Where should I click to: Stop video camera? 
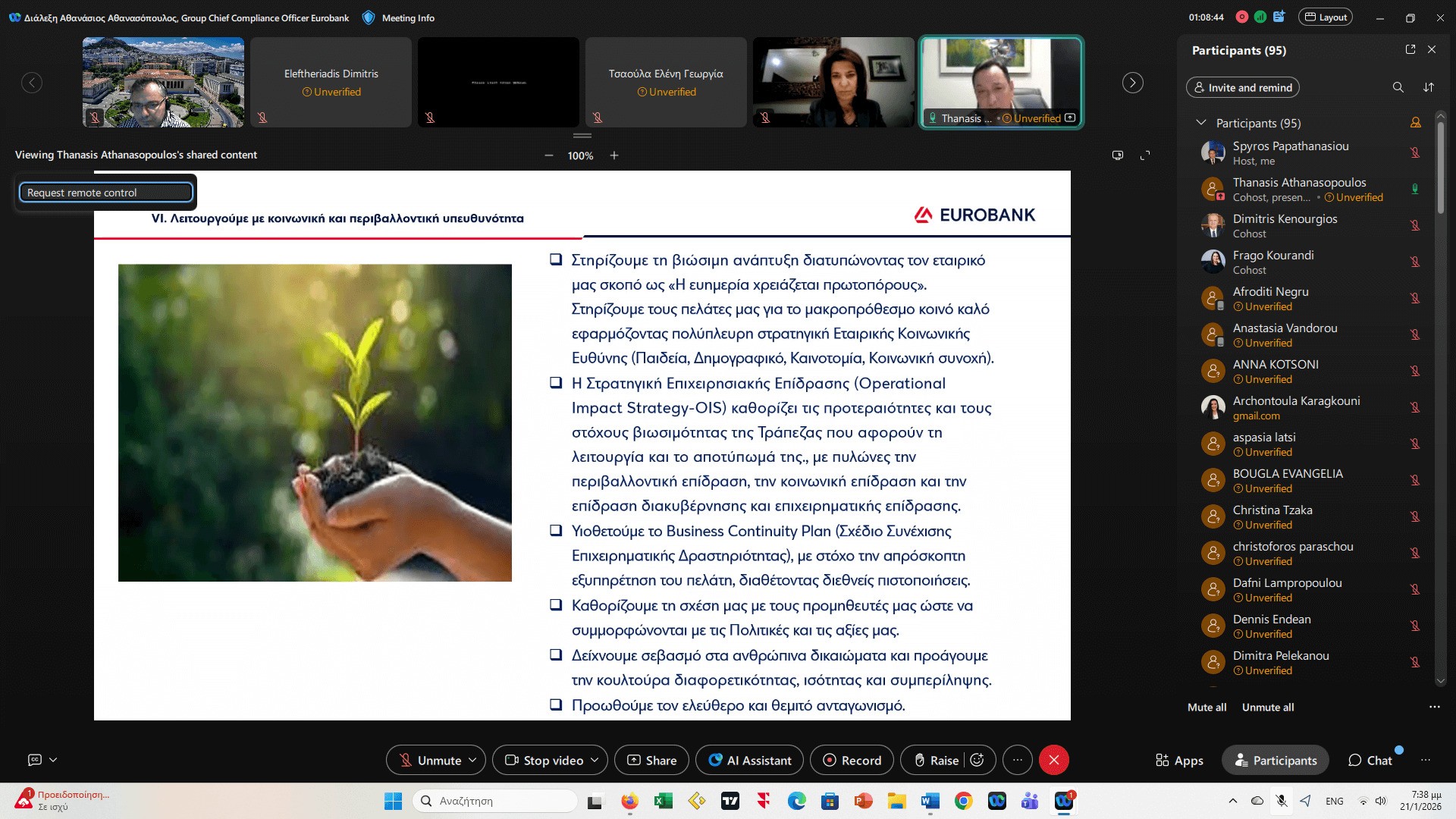click(x=544, y=760)
